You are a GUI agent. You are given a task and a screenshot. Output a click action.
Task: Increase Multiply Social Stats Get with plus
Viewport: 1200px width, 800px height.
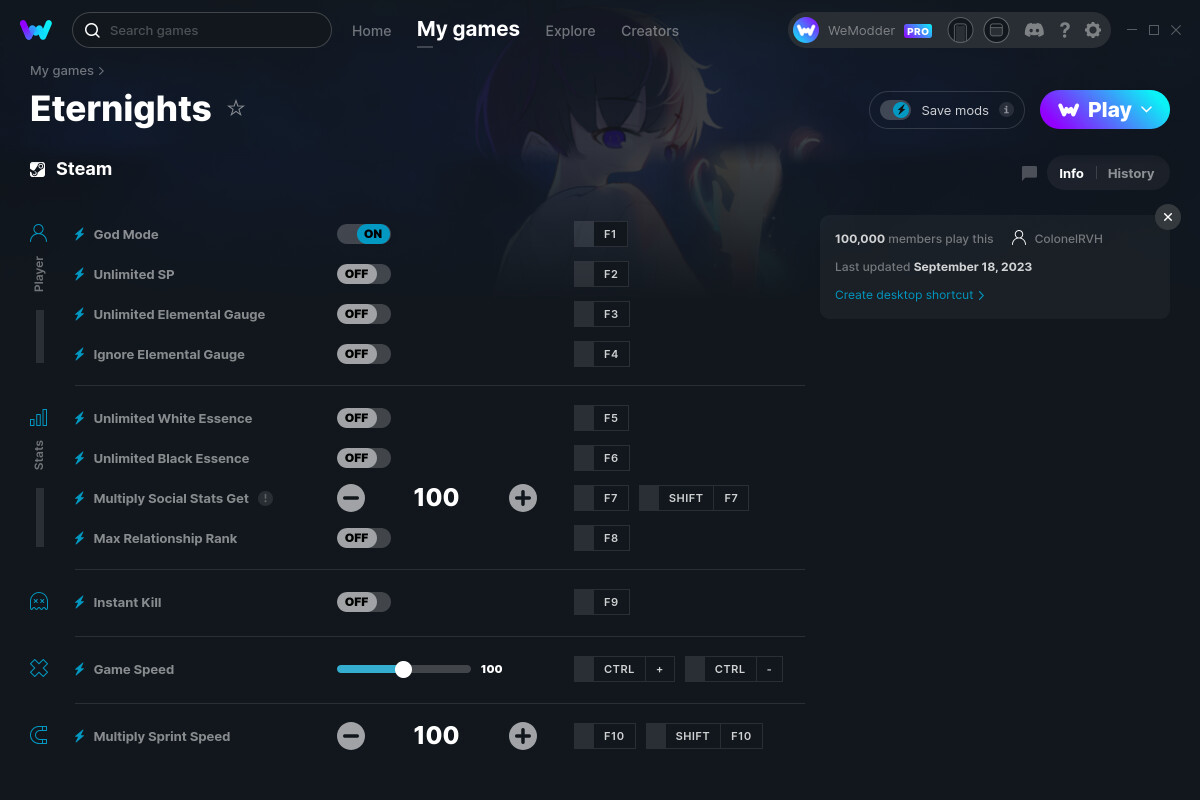click(523, 498)
